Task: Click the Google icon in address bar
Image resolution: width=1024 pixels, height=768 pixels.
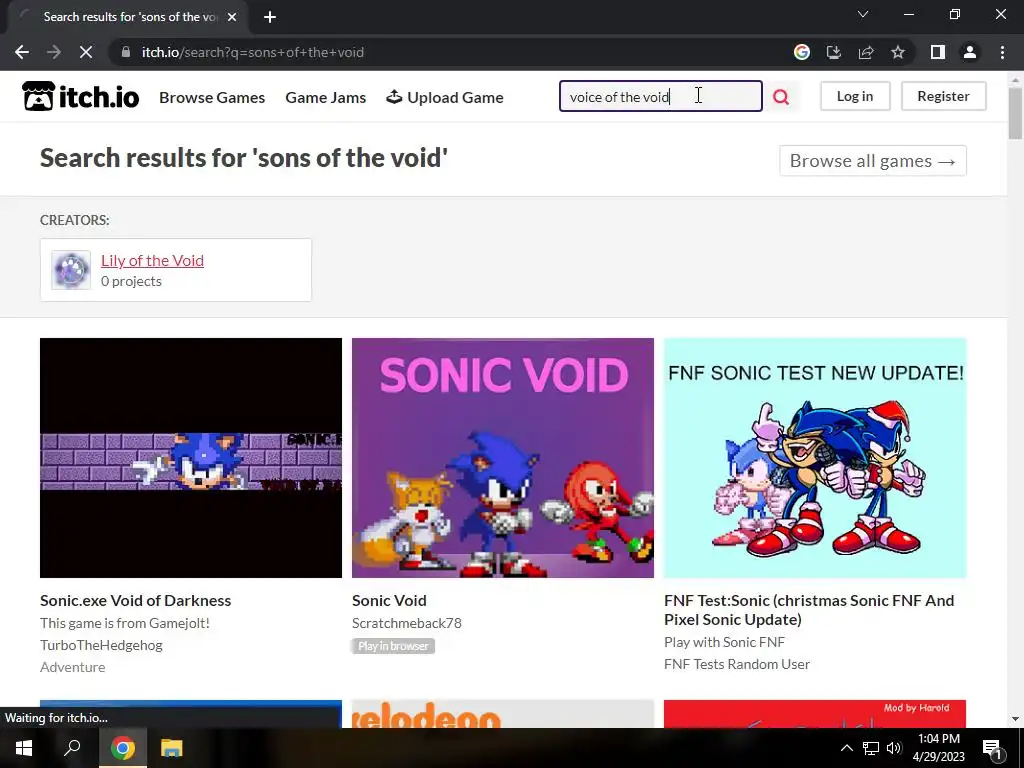Action: tap(801, 52)
